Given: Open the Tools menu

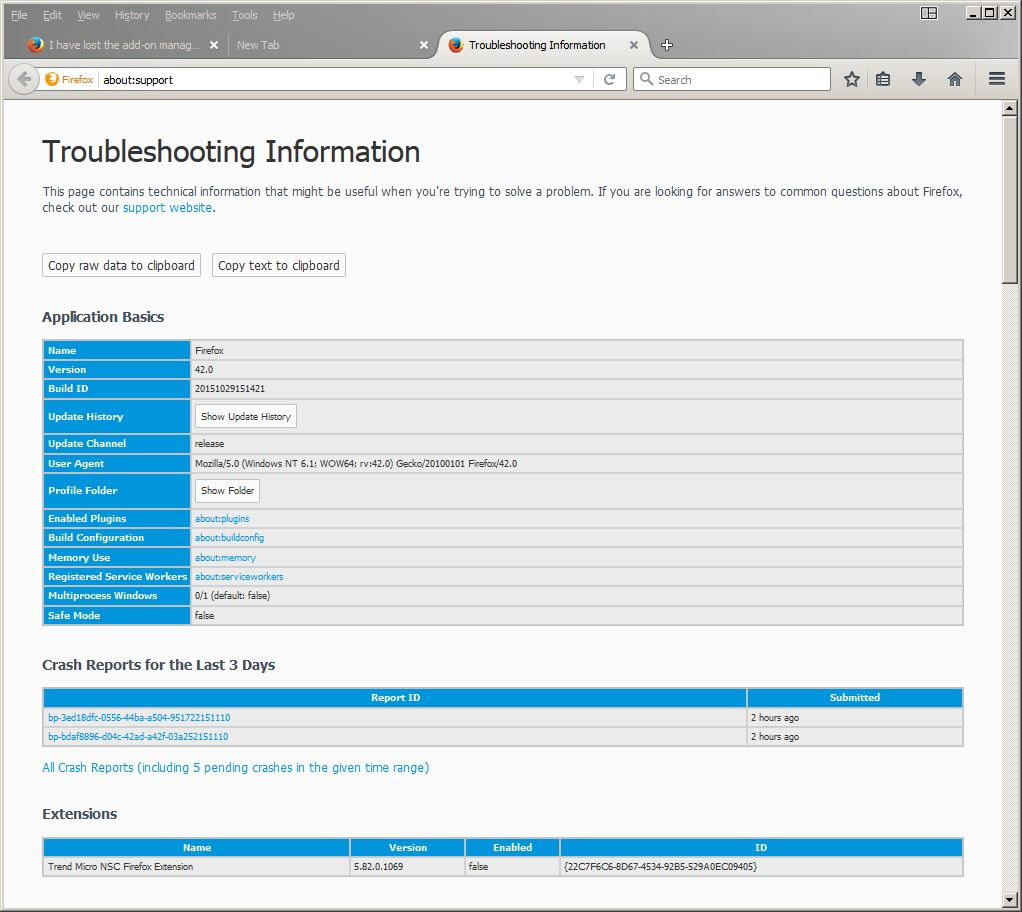Looking at the screenshot, I should tap(244, 15).
